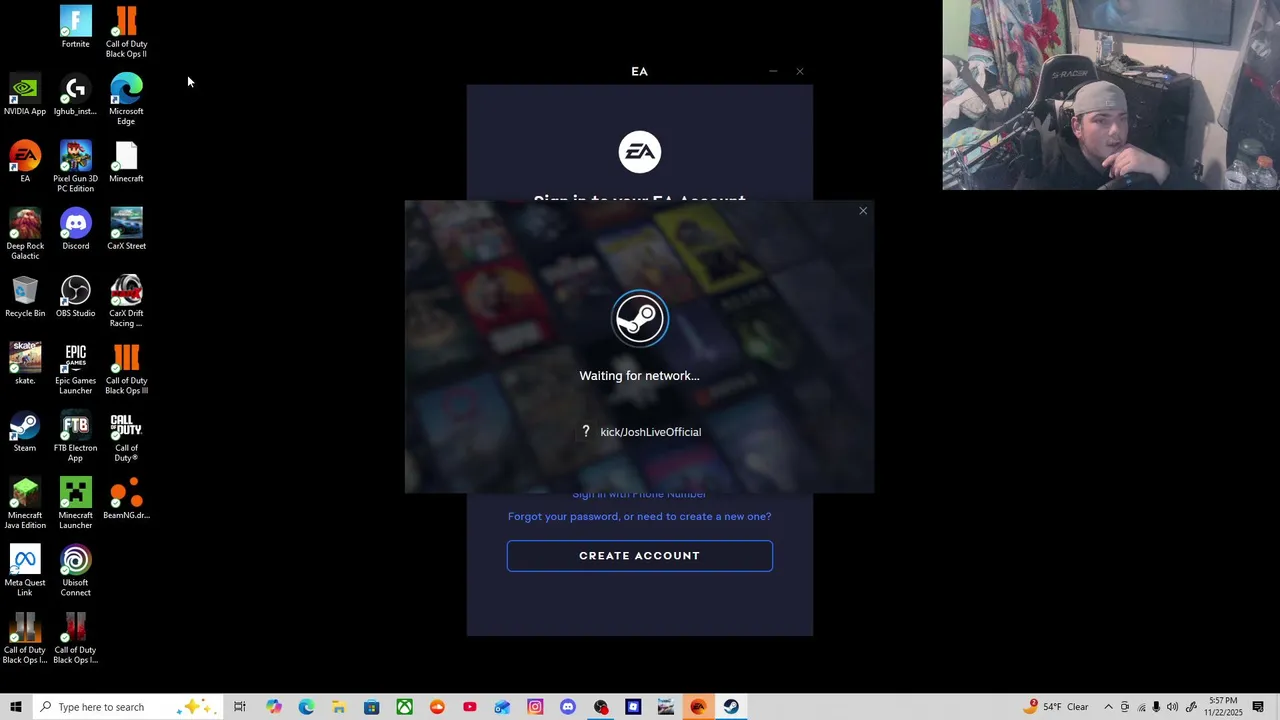This screenshot has width=1280, height=720.
Task: Open the NVIDIA App desktop icon
Action: coord(25,95)
